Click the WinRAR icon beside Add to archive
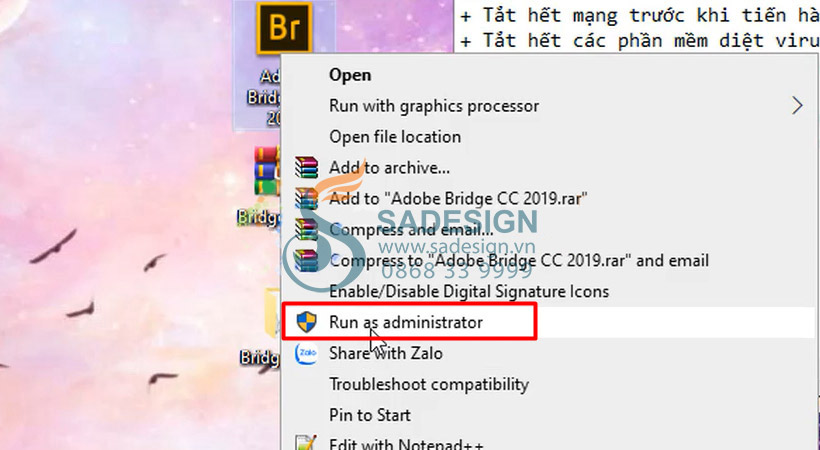The height and width of the screenshot is (450, 820). point(306,168)
